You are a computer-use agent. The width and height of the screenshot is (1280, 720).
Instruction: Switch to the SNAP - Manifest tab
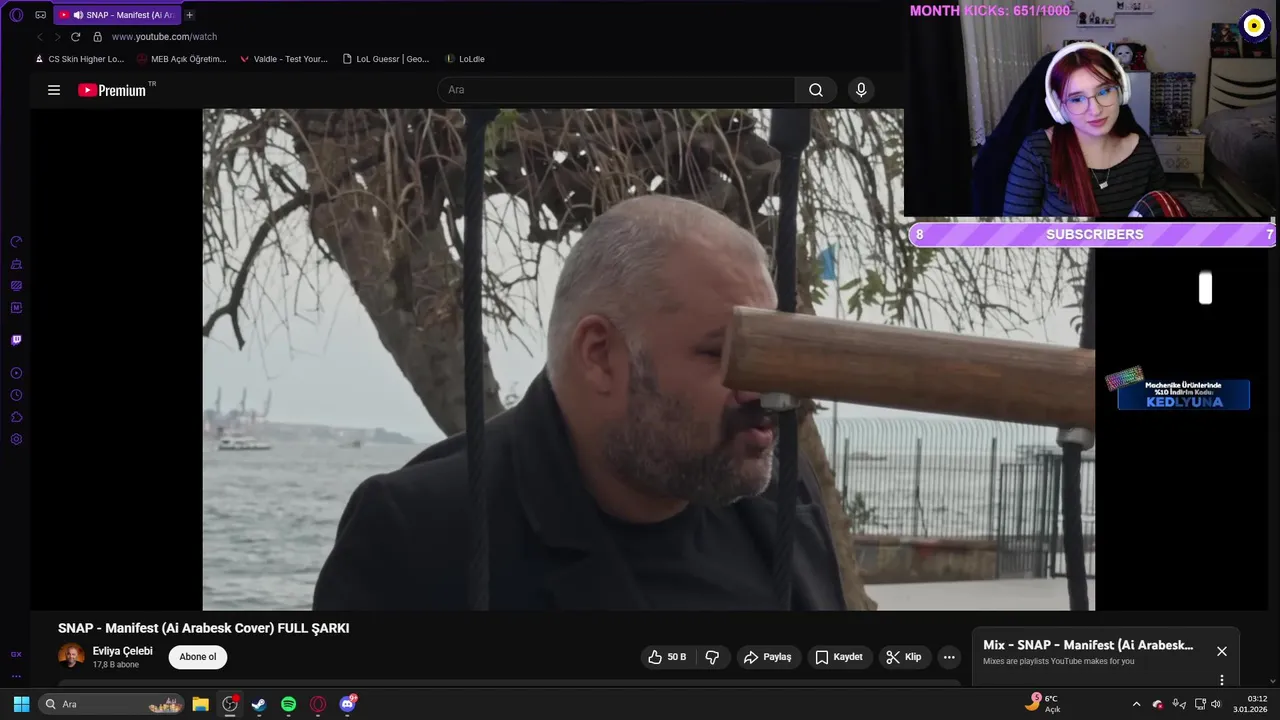[x=117, y=15]
